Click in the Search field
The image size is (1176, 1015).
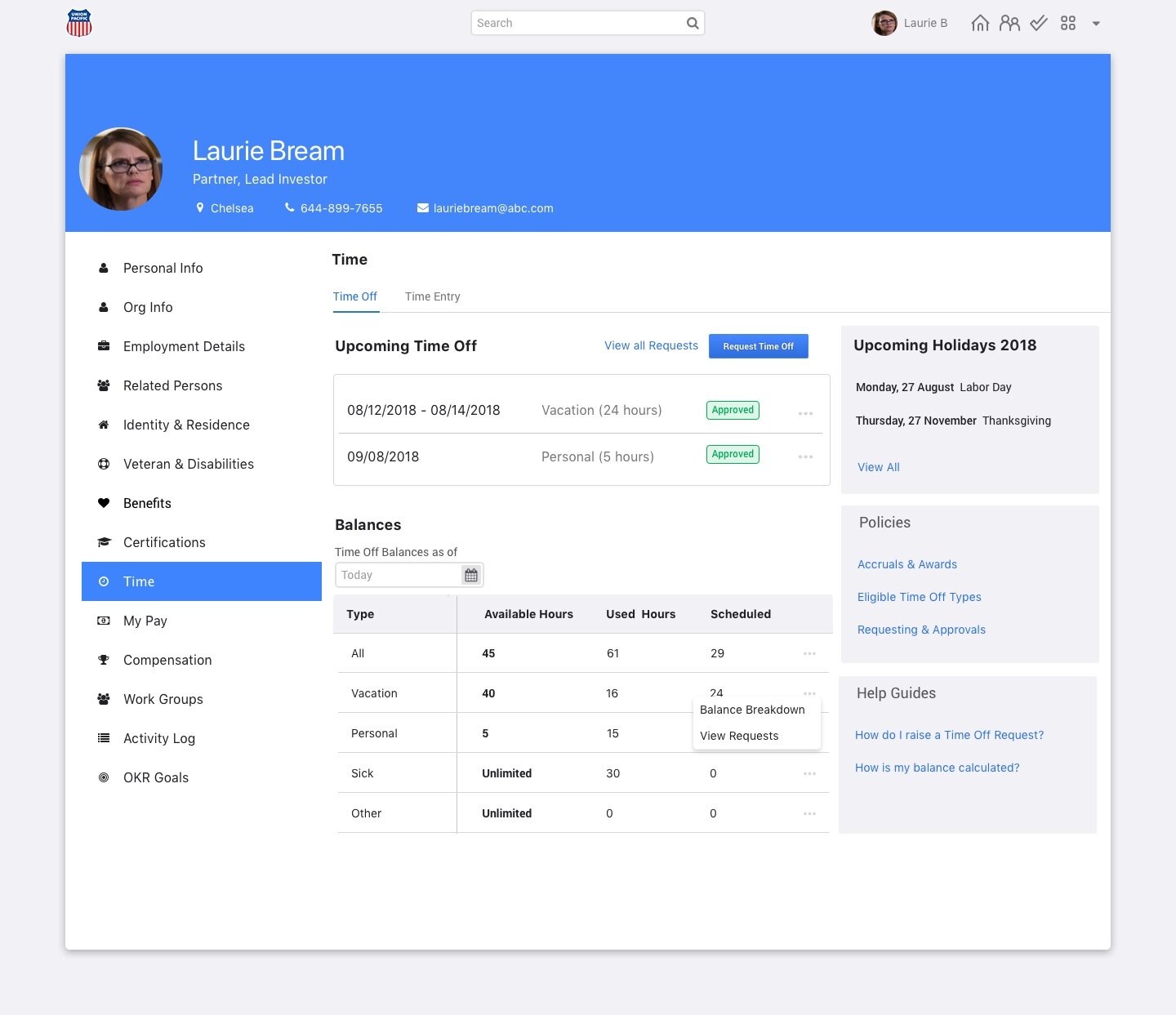click(x=587, y=23)
